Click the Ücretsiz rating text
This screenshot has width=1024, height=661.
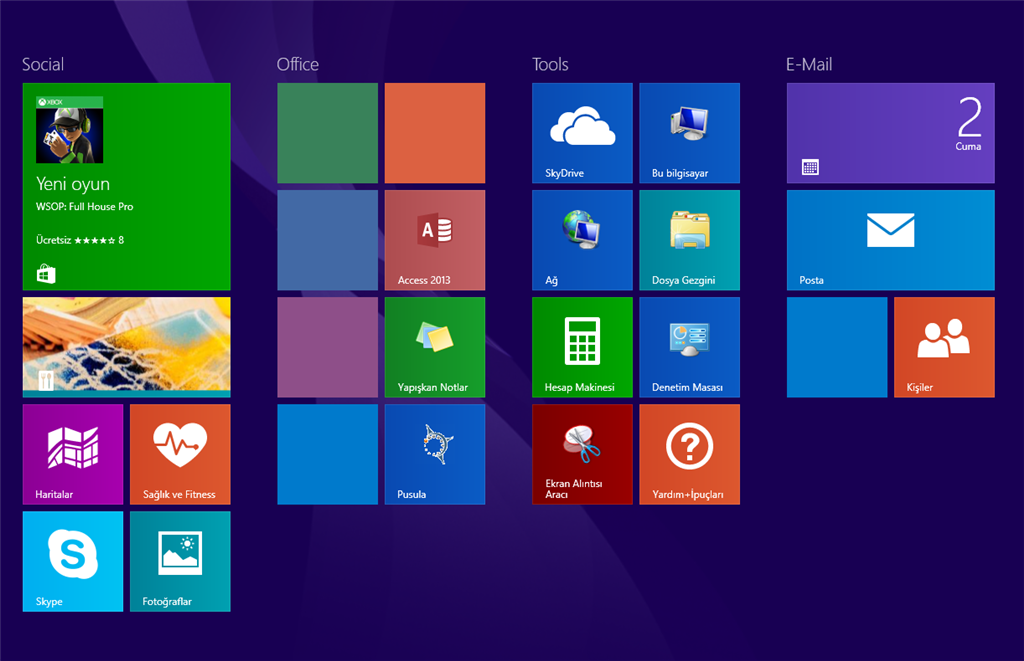tap(80, 240)
